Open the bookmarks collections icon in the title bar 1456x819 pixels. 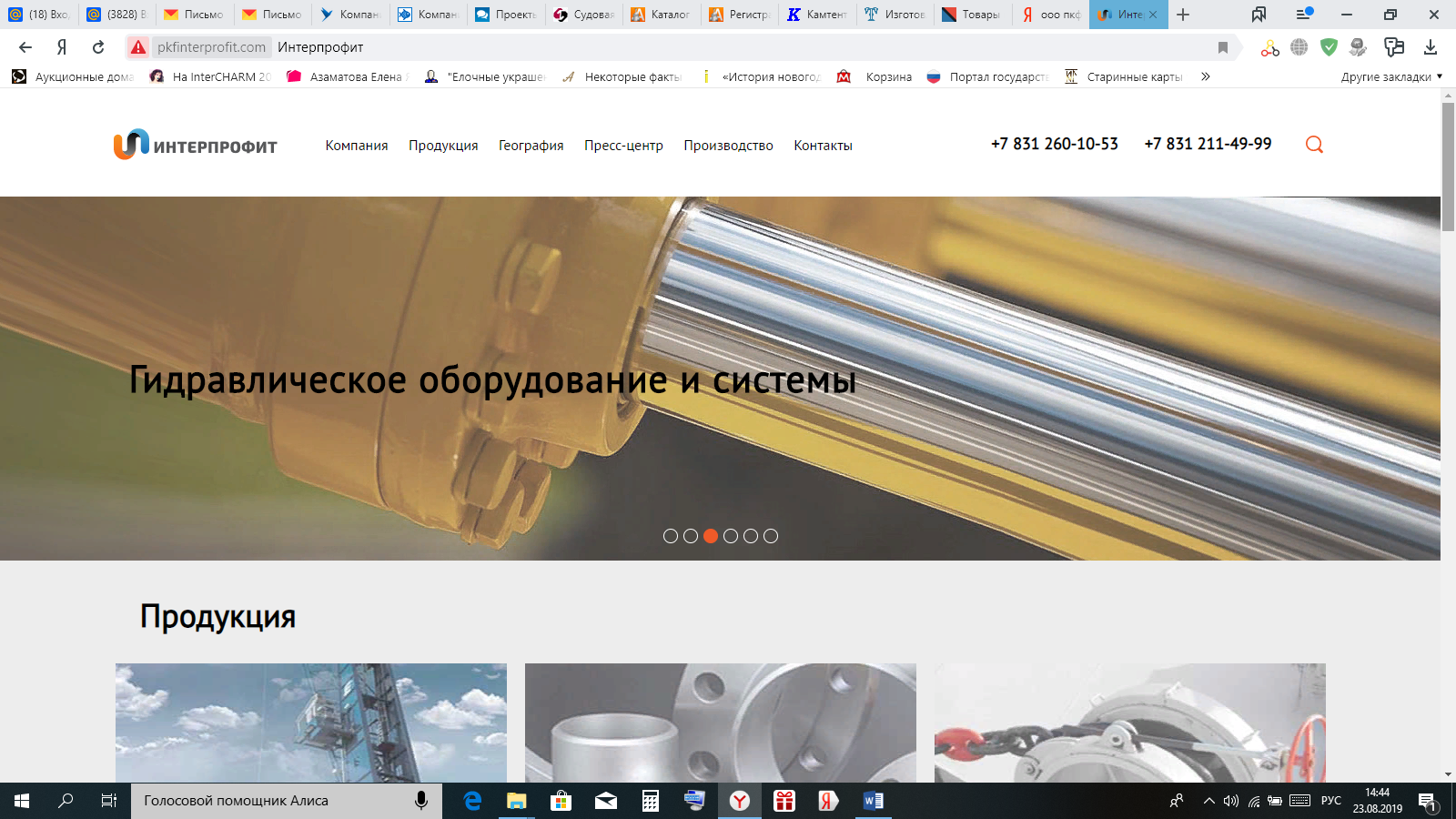[1259, 15]
